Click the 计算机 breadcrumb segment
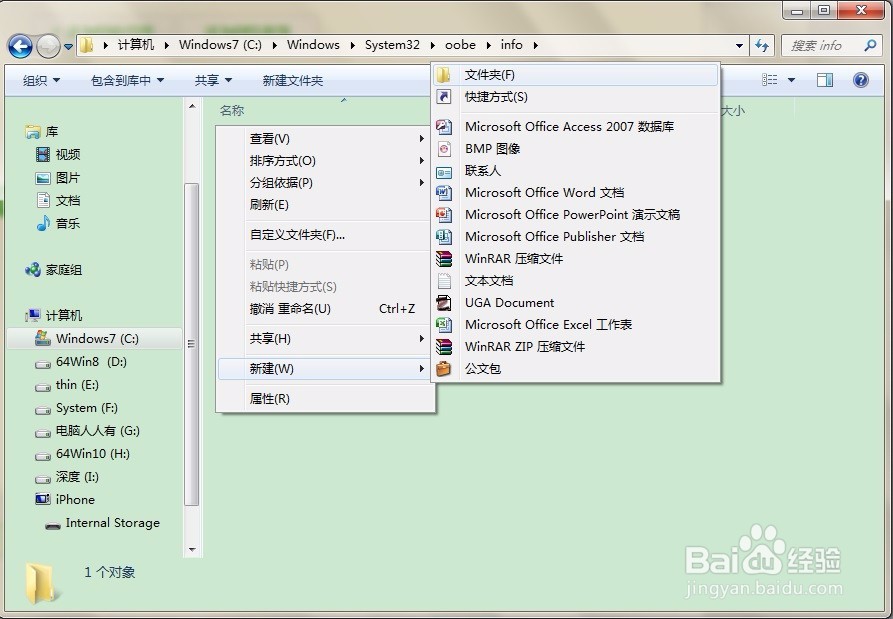Image resolution: width=893 pixels, height=619 pixels. click(x=136, y=45)
